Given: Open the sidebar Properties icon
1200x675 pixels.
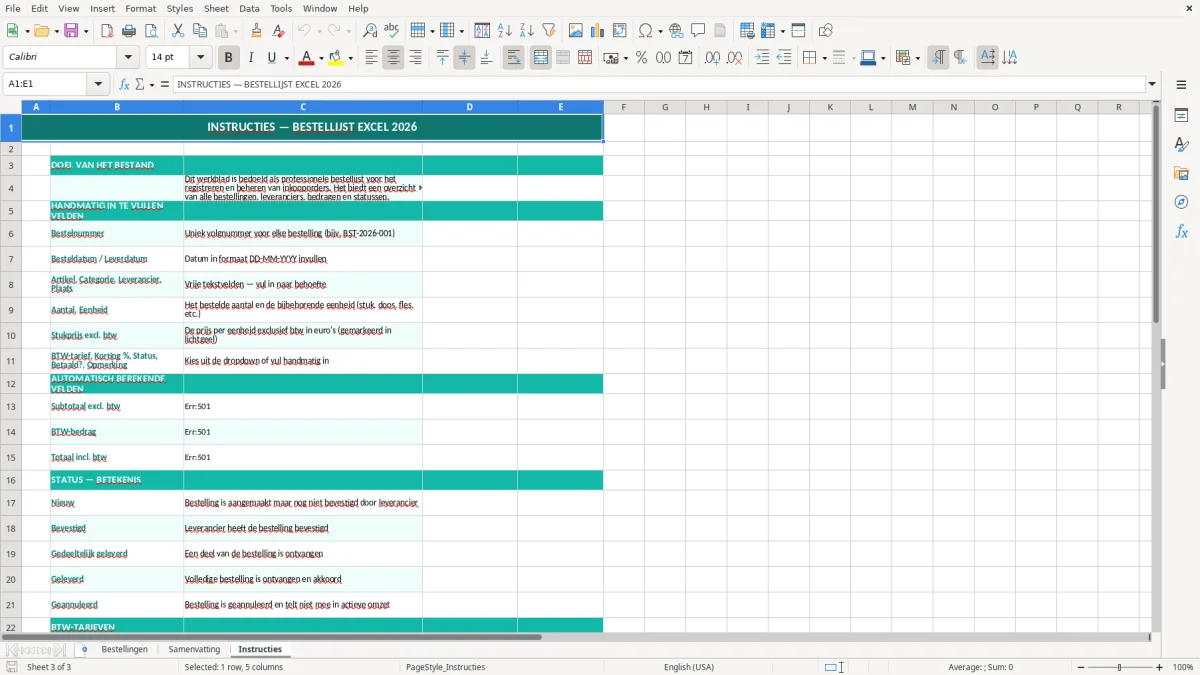Looking at the screenshot, I should (1181, 115).
